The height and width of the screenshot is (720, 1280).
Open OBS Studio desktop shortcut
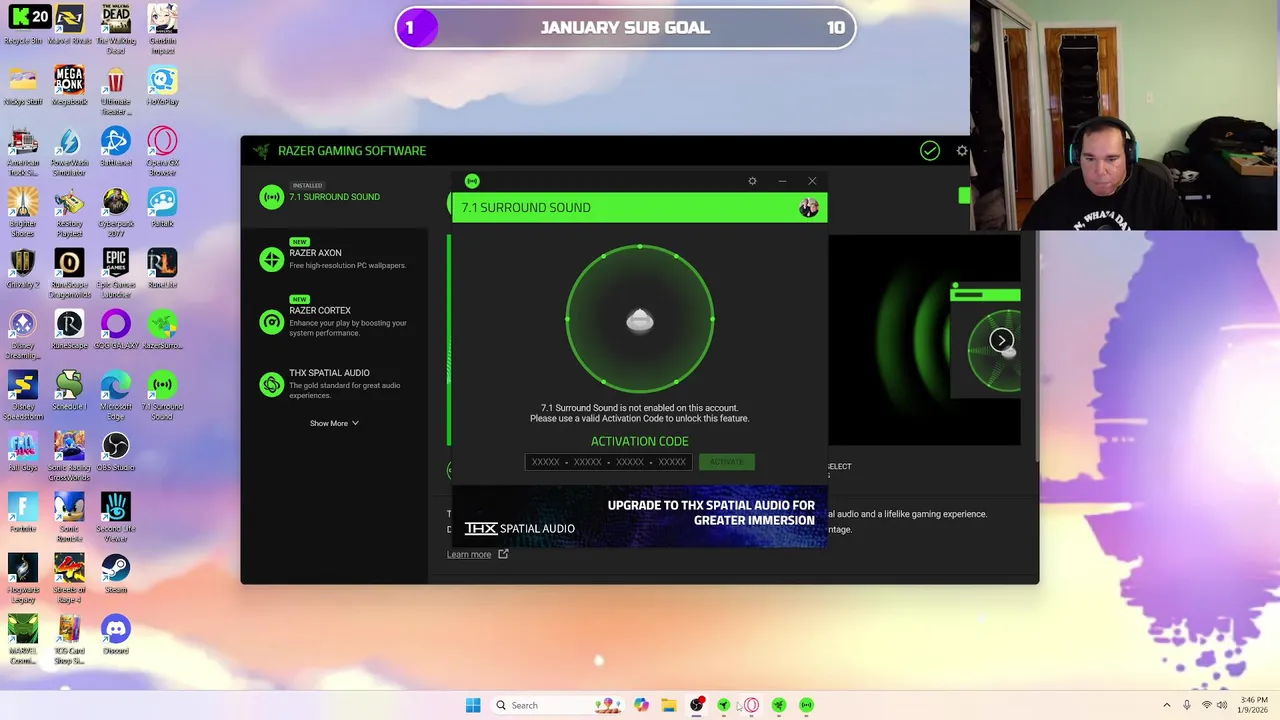[116, 452]
